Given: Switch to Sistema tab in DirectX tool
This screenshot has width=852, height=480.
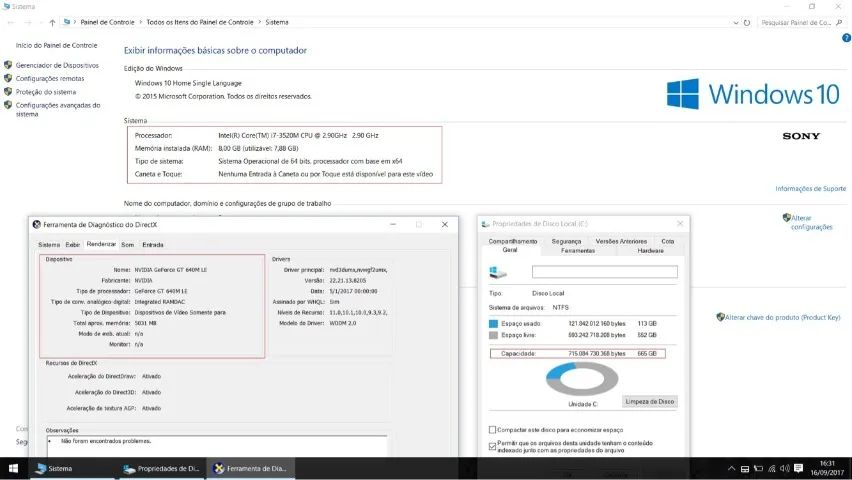Looking at the screenshot, I should [49, 245].
